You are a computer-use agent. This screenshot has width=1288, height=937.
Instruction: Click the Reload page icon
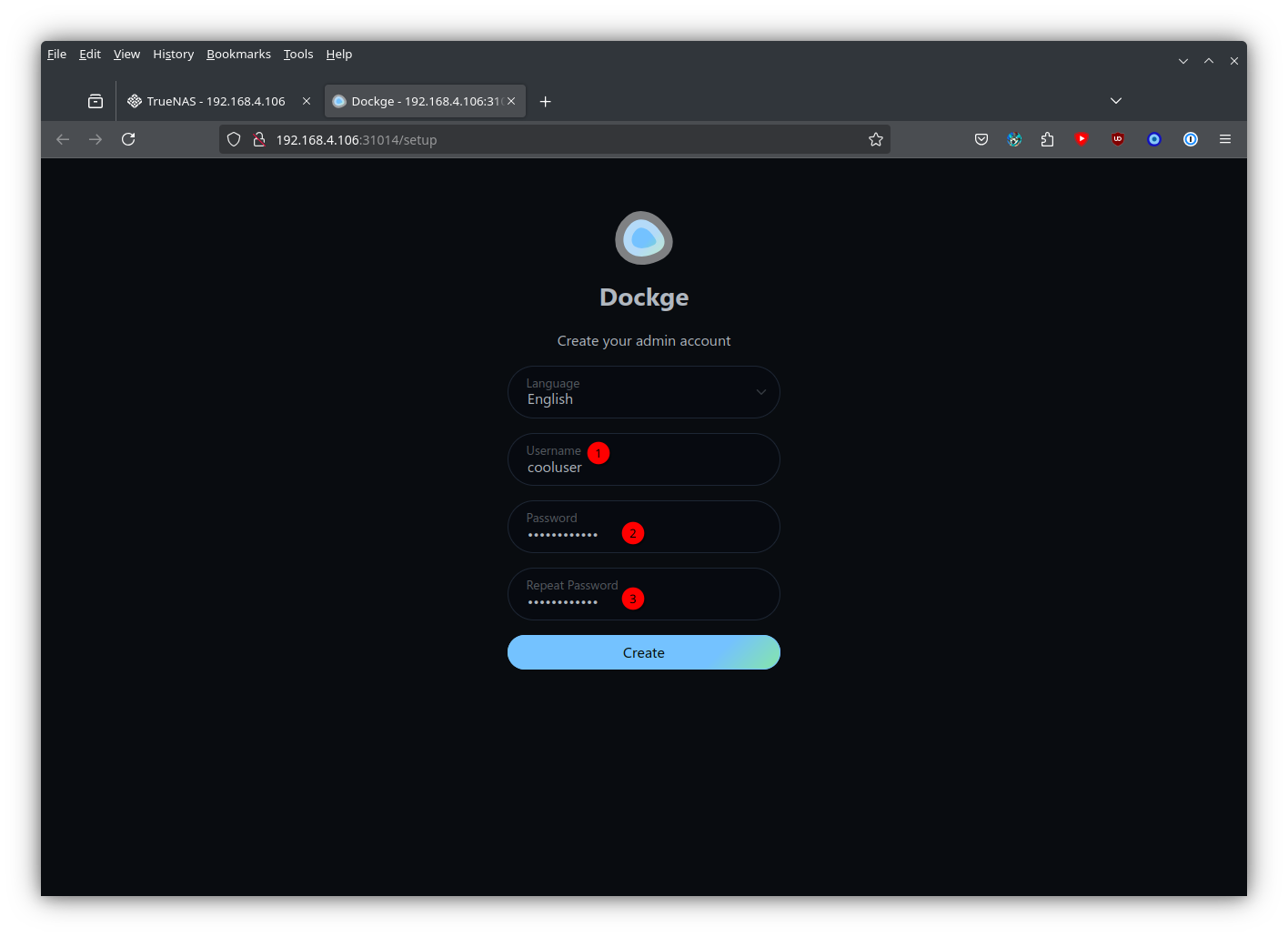[x=128, y=139]
